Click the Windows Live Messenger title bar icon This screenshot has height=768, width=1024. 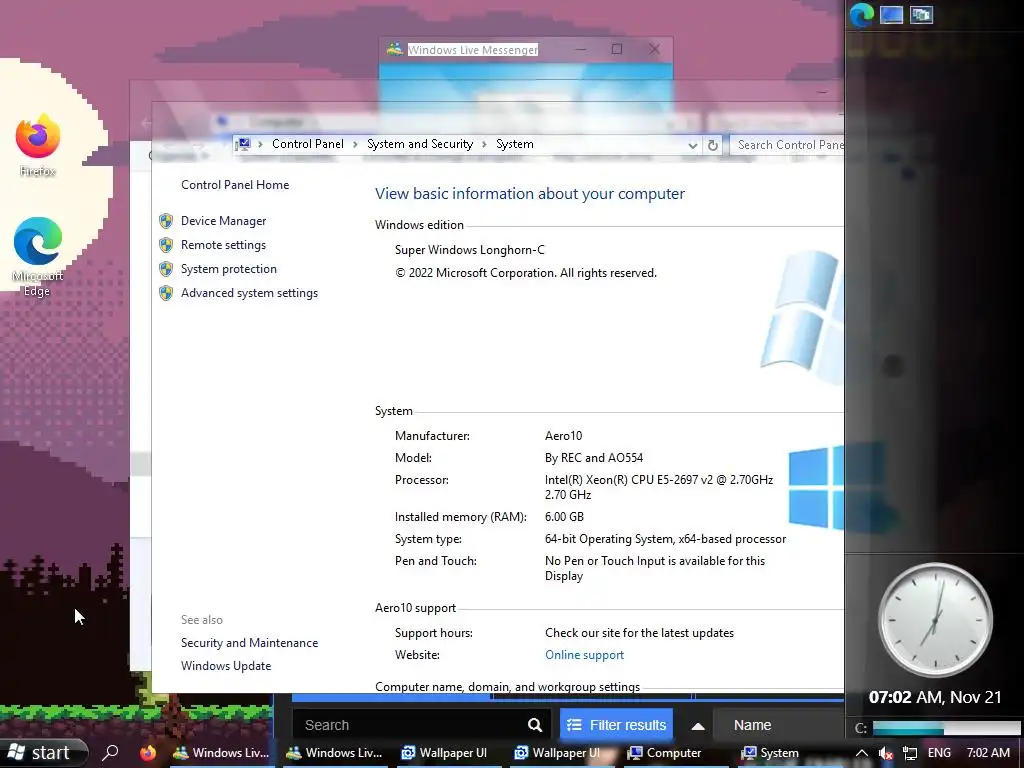point(394,50)
